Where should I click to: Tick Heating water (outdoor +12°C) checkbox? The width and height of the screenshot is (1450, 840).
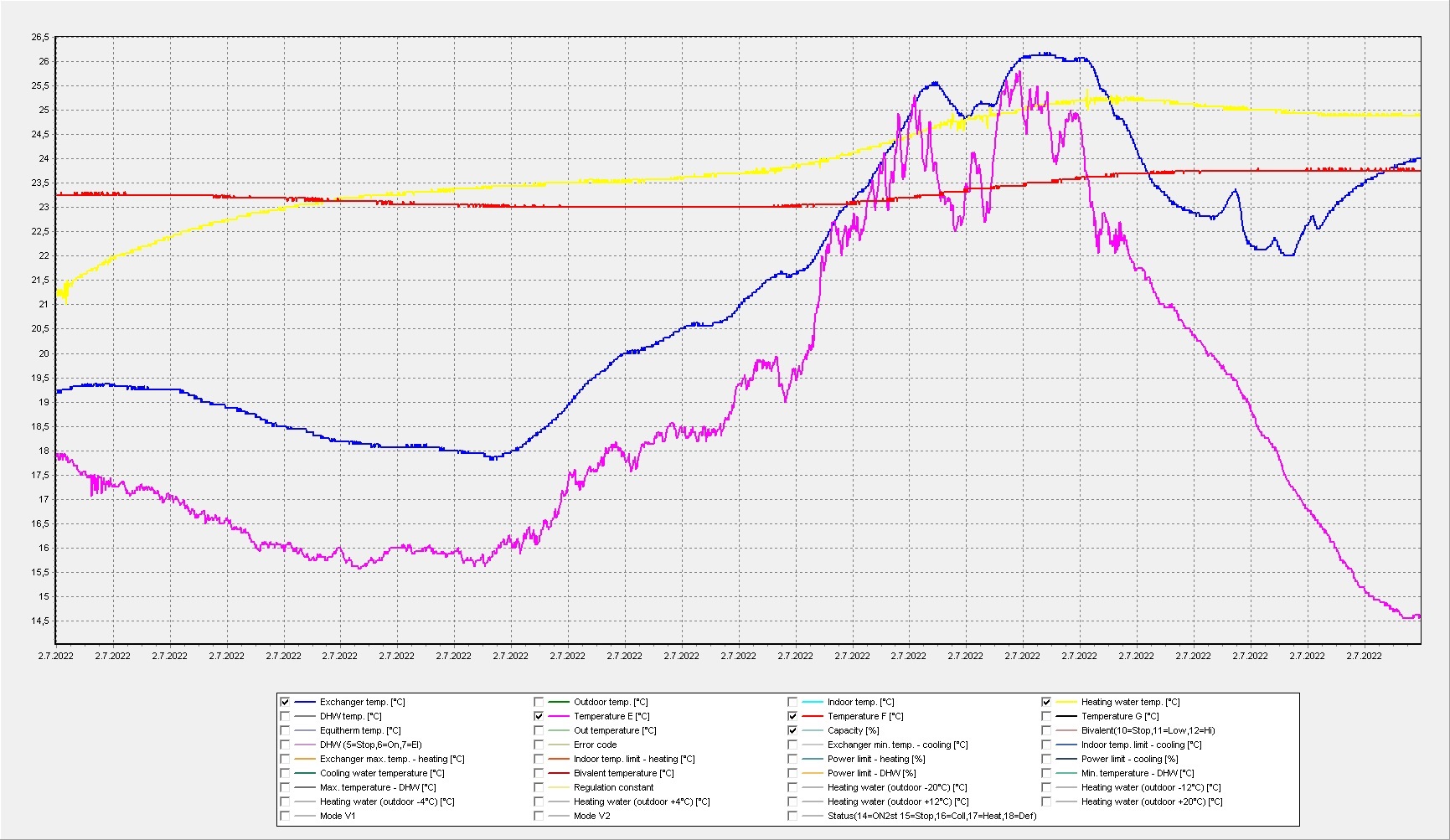[x=792, y=801]
